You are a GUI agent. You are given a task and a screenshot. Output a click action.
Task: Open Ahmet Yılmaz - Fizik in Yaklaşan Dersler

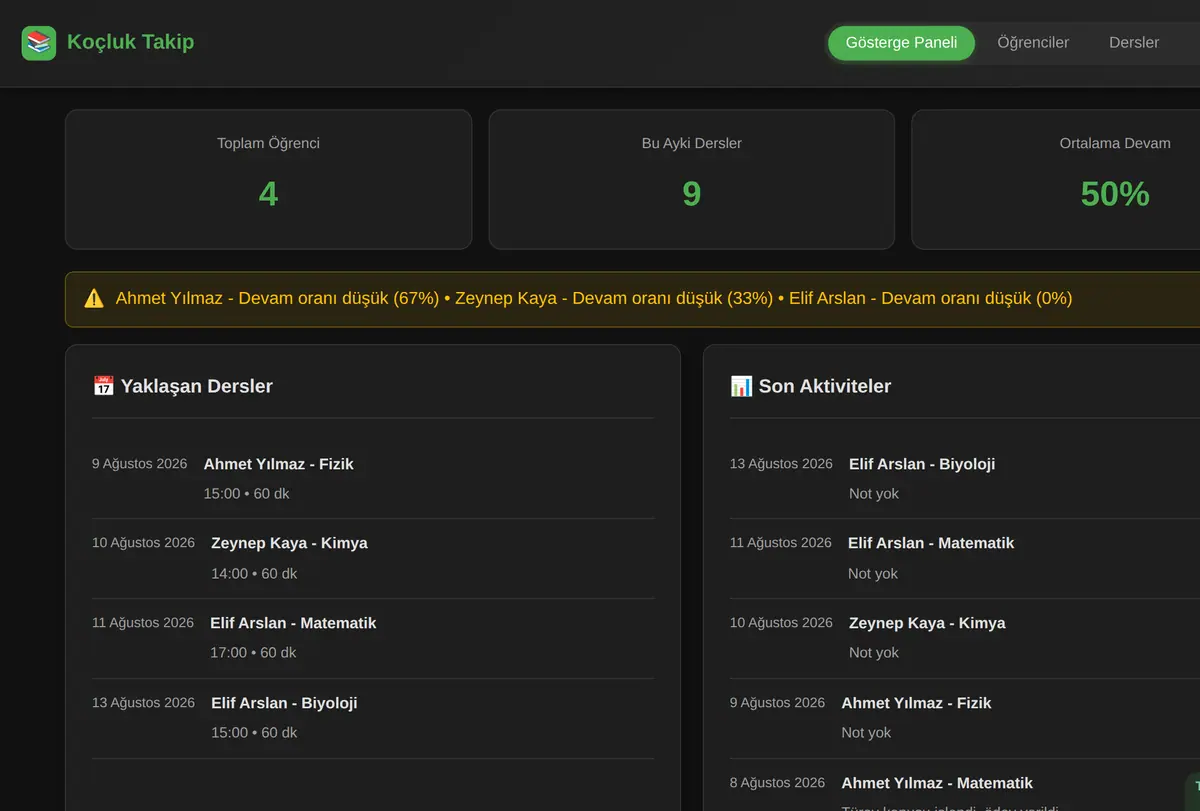278,464
